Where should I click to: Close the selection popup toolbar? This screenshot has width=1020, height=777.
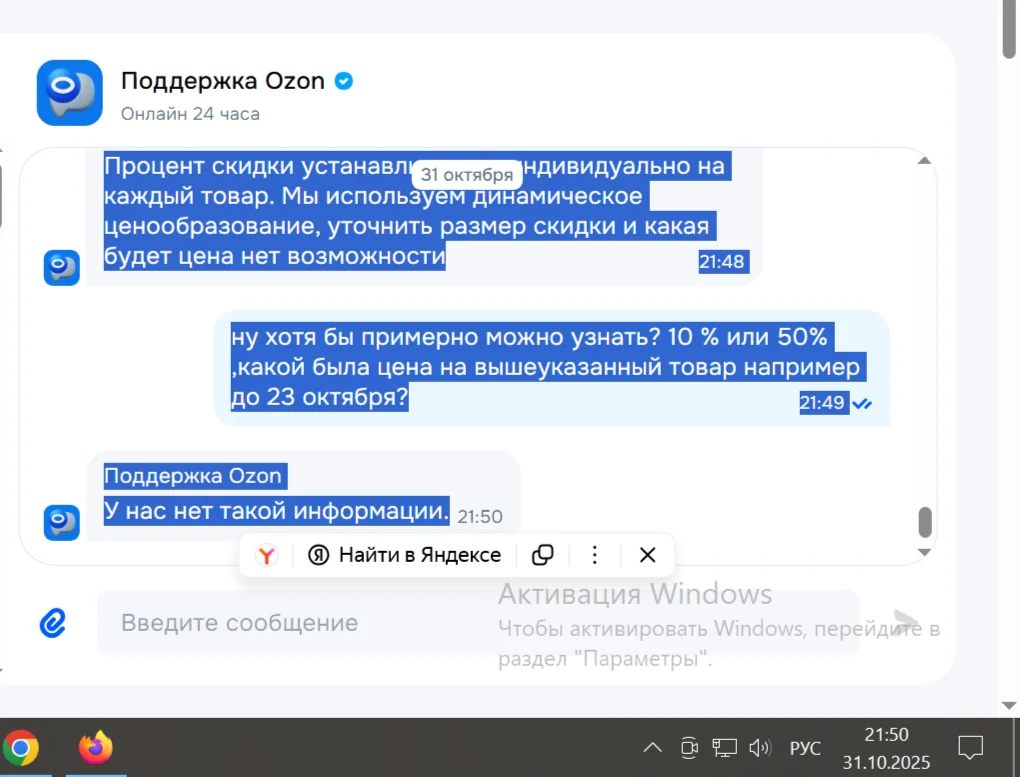tap(647, 555)
